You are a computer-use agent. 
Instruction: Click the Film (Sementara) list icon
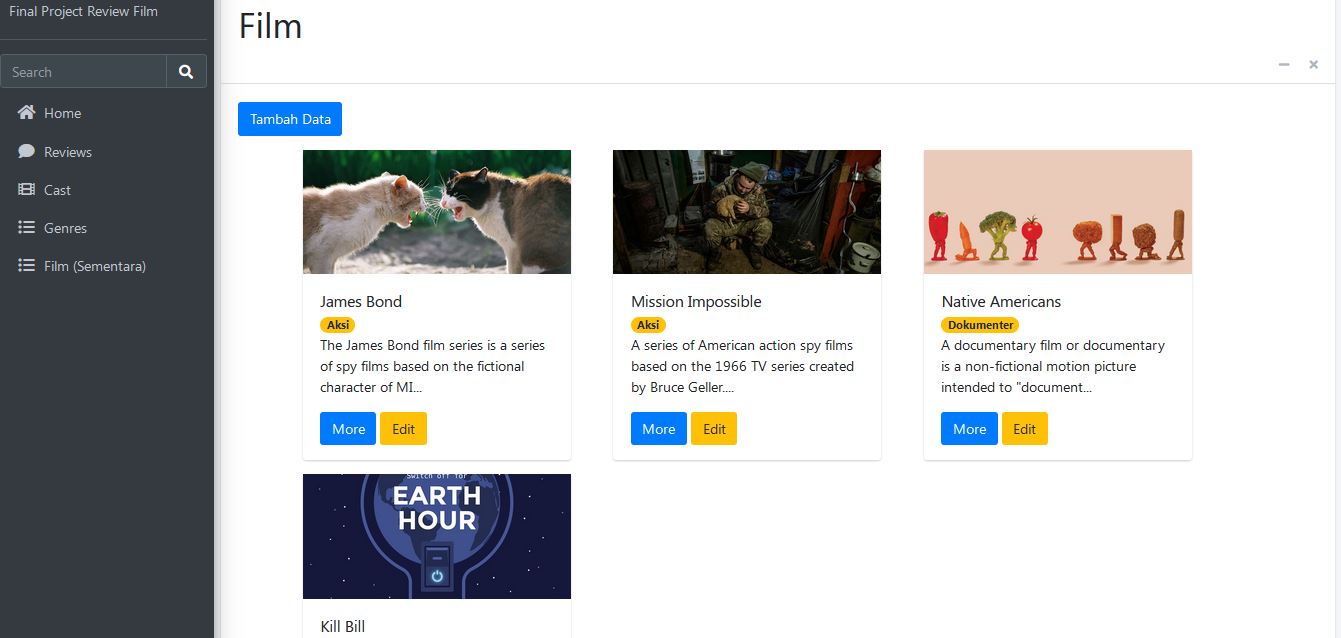[x=27, y=266]
